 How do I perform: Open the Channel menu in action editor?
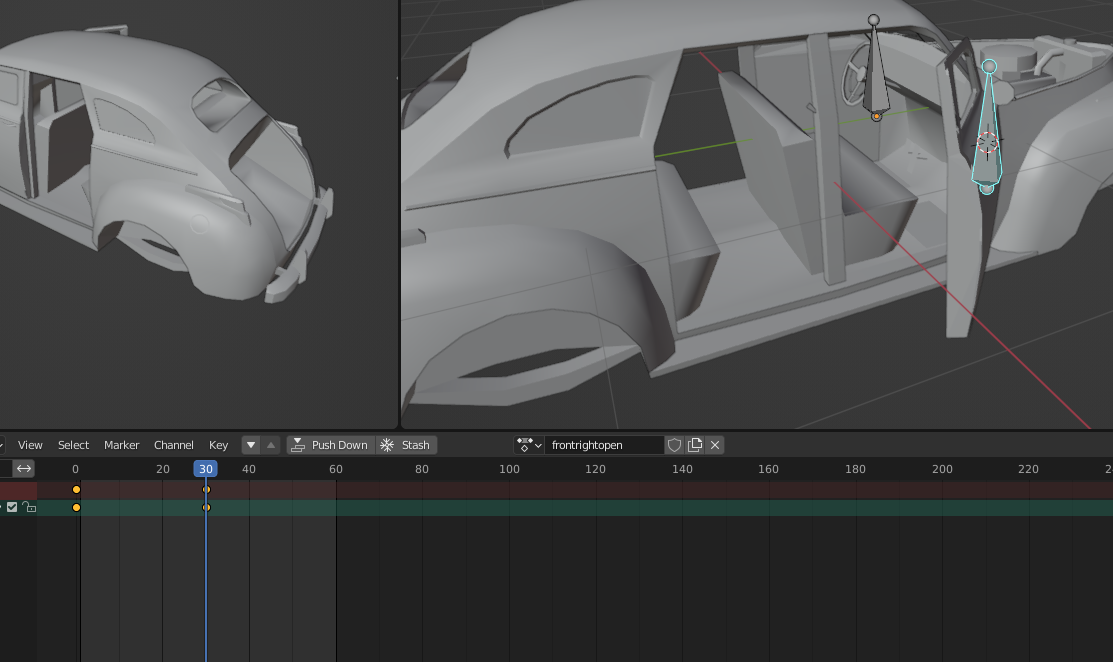[x=173, y=445]
